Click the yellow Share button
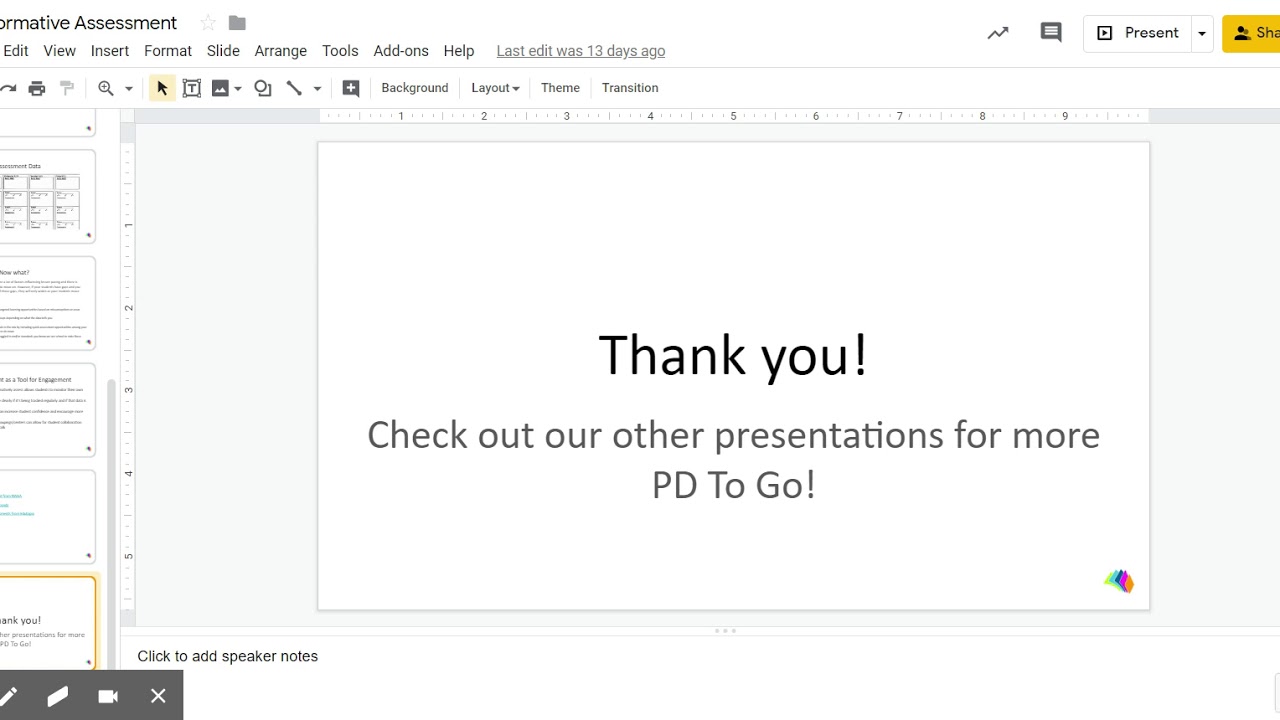This screenshot has height=720, width=1280. (x=1252, y=33)
